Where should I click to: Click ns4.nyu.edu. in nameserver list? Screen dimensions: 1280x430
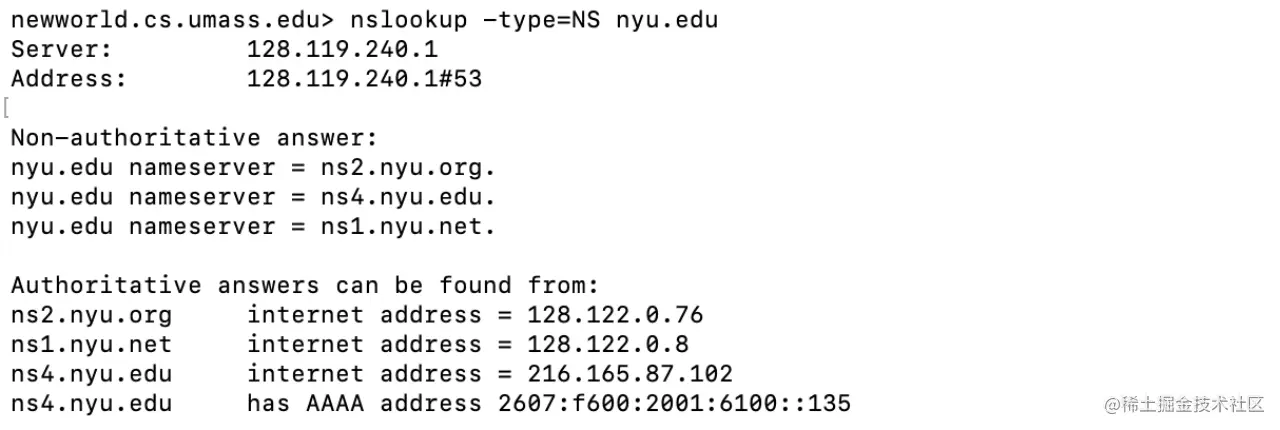coord(408,197)
